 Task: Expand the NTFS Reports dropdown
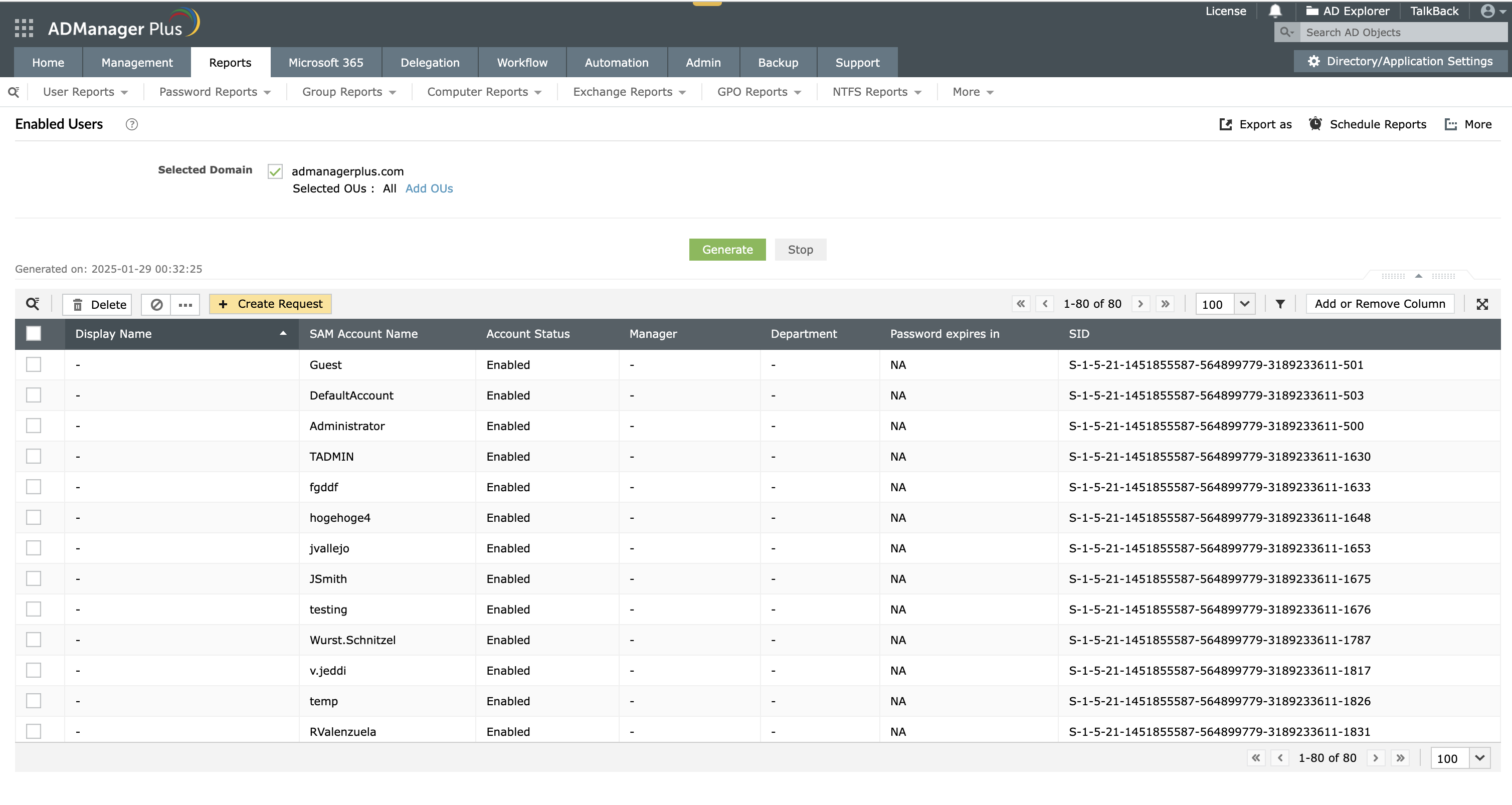pyautogui.click(x=876, y=92)
